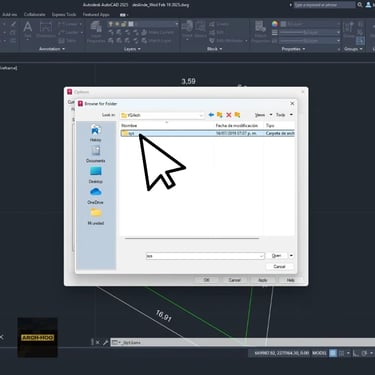Expand the arrow beside Open button

[x=291, y=256]
